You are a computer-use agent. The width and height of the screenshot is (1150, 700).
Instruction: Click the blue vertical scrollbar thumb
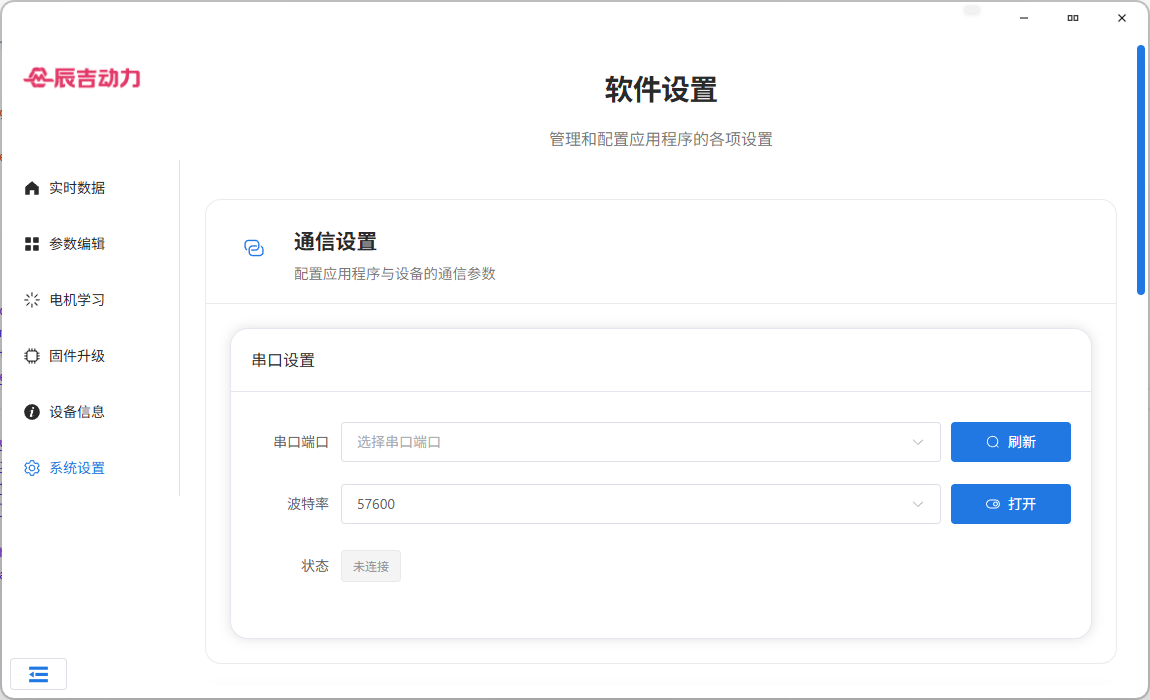tap(1141, 170)
